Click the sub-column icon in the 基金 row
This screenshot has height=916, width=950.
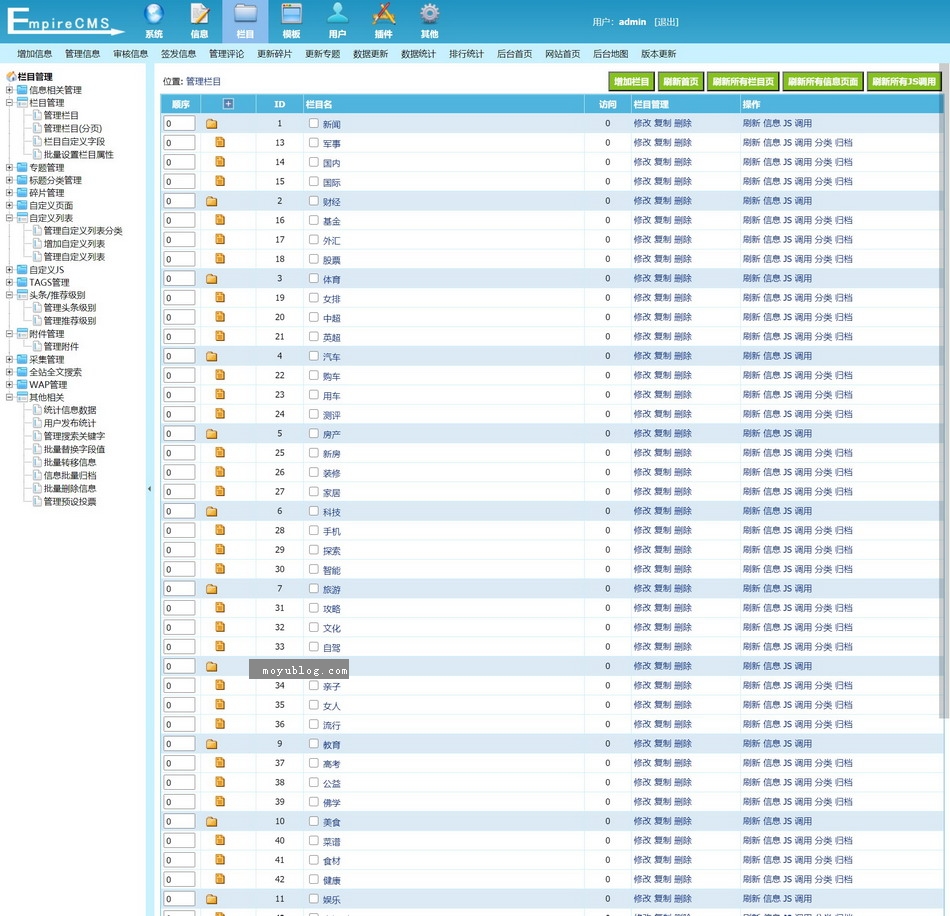220,220
